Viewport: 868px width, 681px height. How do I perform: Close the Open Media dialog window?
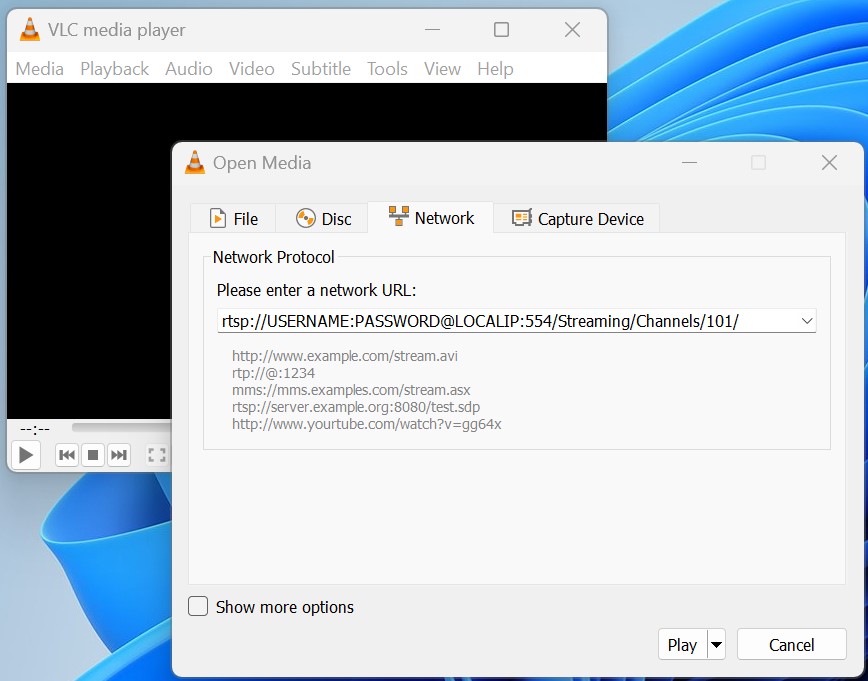point(829,163)
